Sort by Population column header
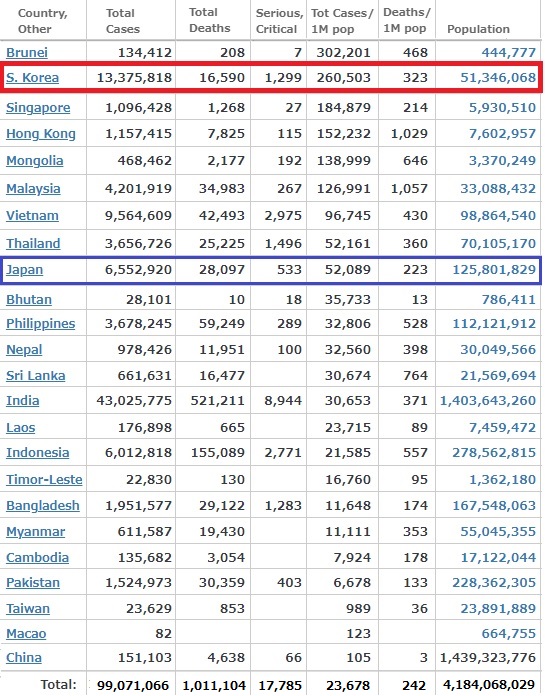 coord(478,29)
